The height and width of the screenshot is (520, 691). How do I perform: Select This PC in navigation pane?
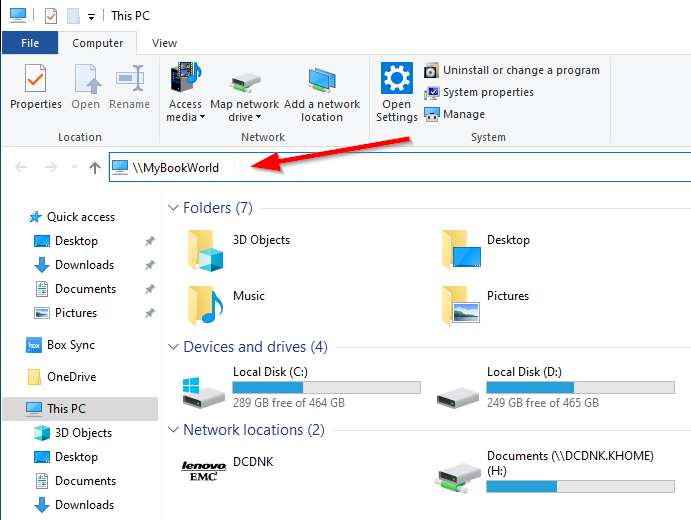click(80, 409)
